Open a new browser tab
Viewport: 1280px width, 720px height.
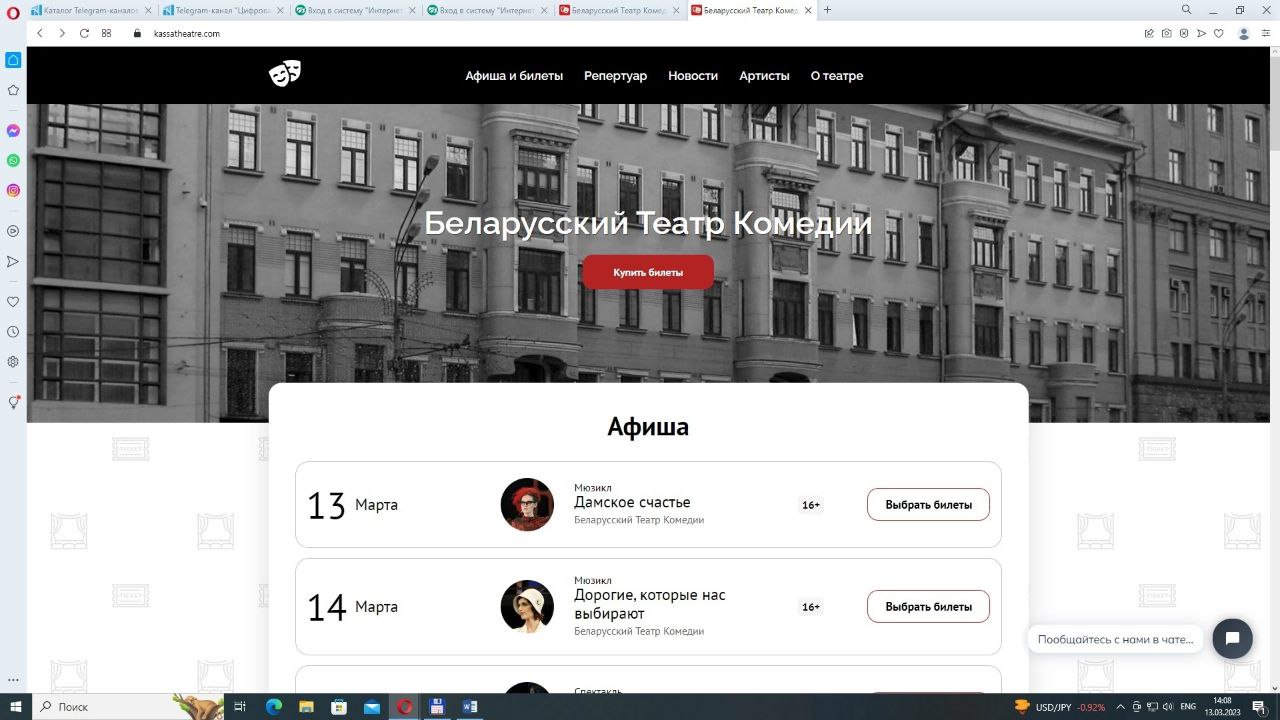[827, 10]
